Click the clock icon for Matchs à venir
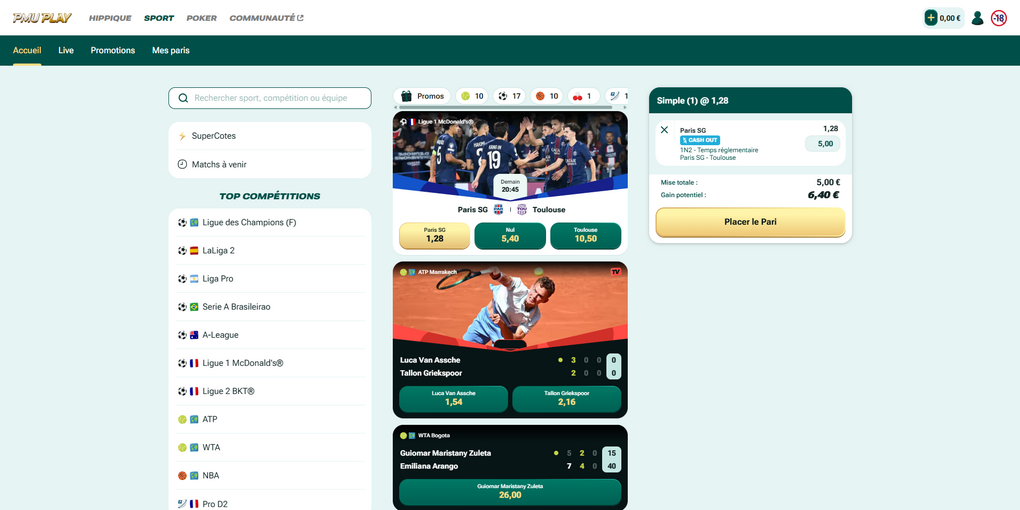Screen dimensions: 1020x510 (182, 165)
